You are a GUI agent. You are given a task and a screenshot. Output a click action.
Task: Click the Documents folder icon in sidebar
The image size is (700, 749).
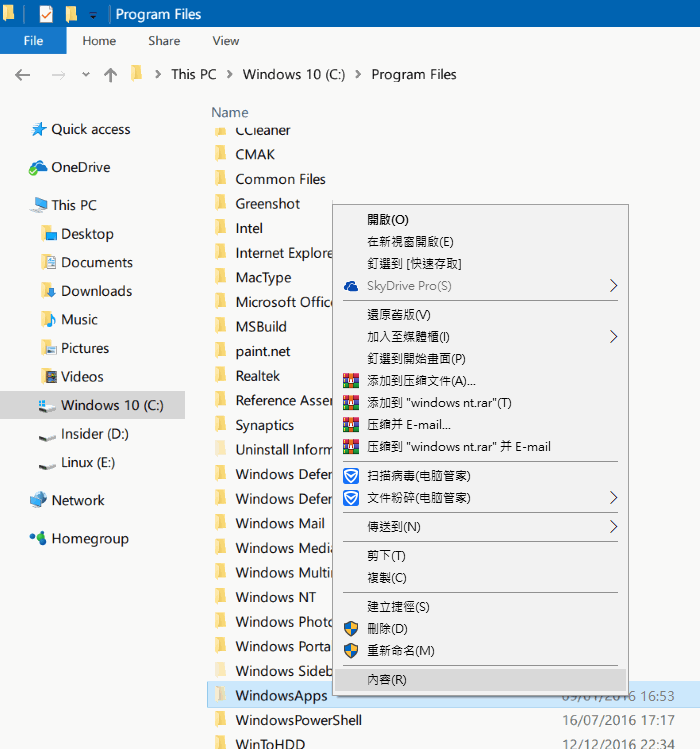coord(49,262)
